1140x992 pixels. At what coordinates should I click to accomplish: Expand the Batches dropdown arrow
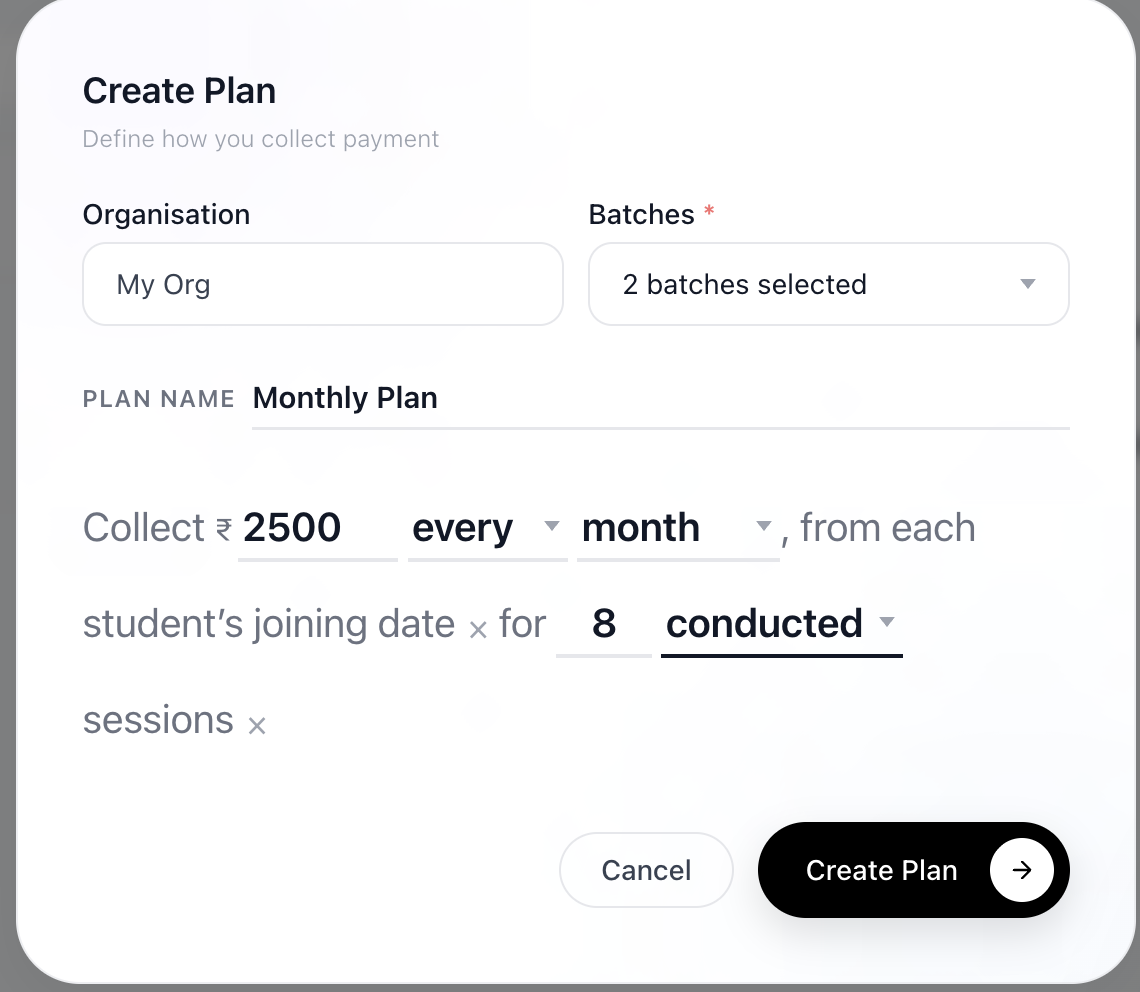pyautogui.click(x=1027, y=284)
